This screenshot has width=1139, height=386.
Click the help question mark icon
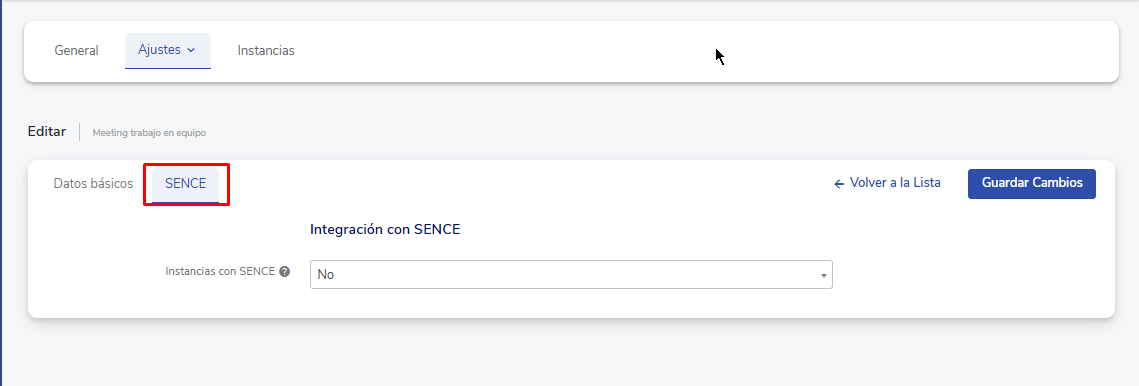click(285, 271)
